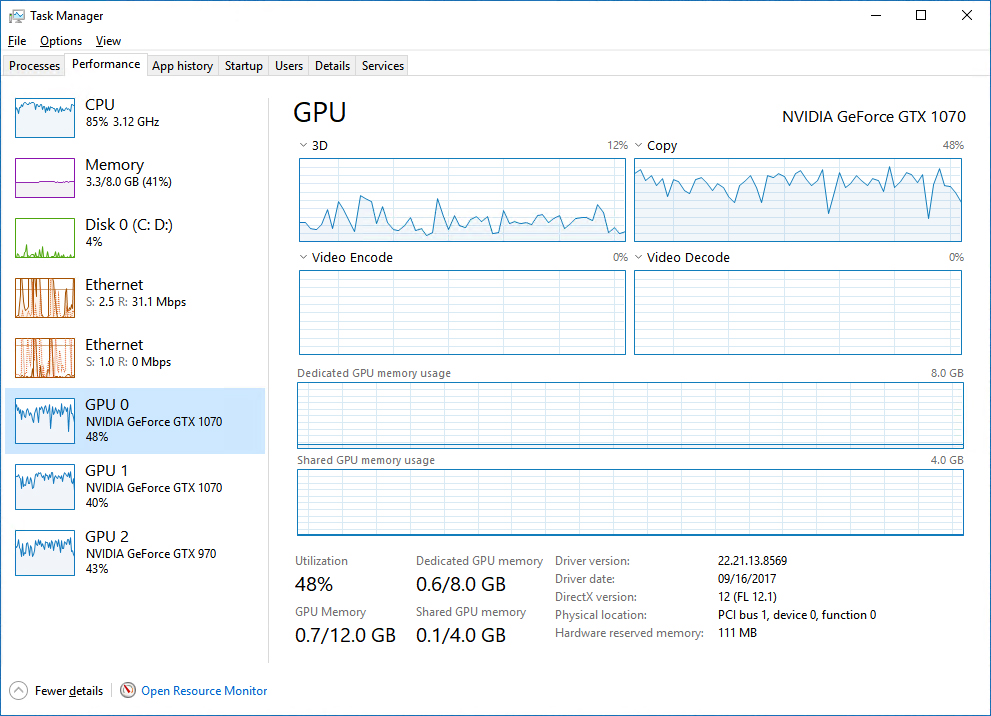
Task: Click the 111 MB hardware reserved value
Action: pos(737,633)
